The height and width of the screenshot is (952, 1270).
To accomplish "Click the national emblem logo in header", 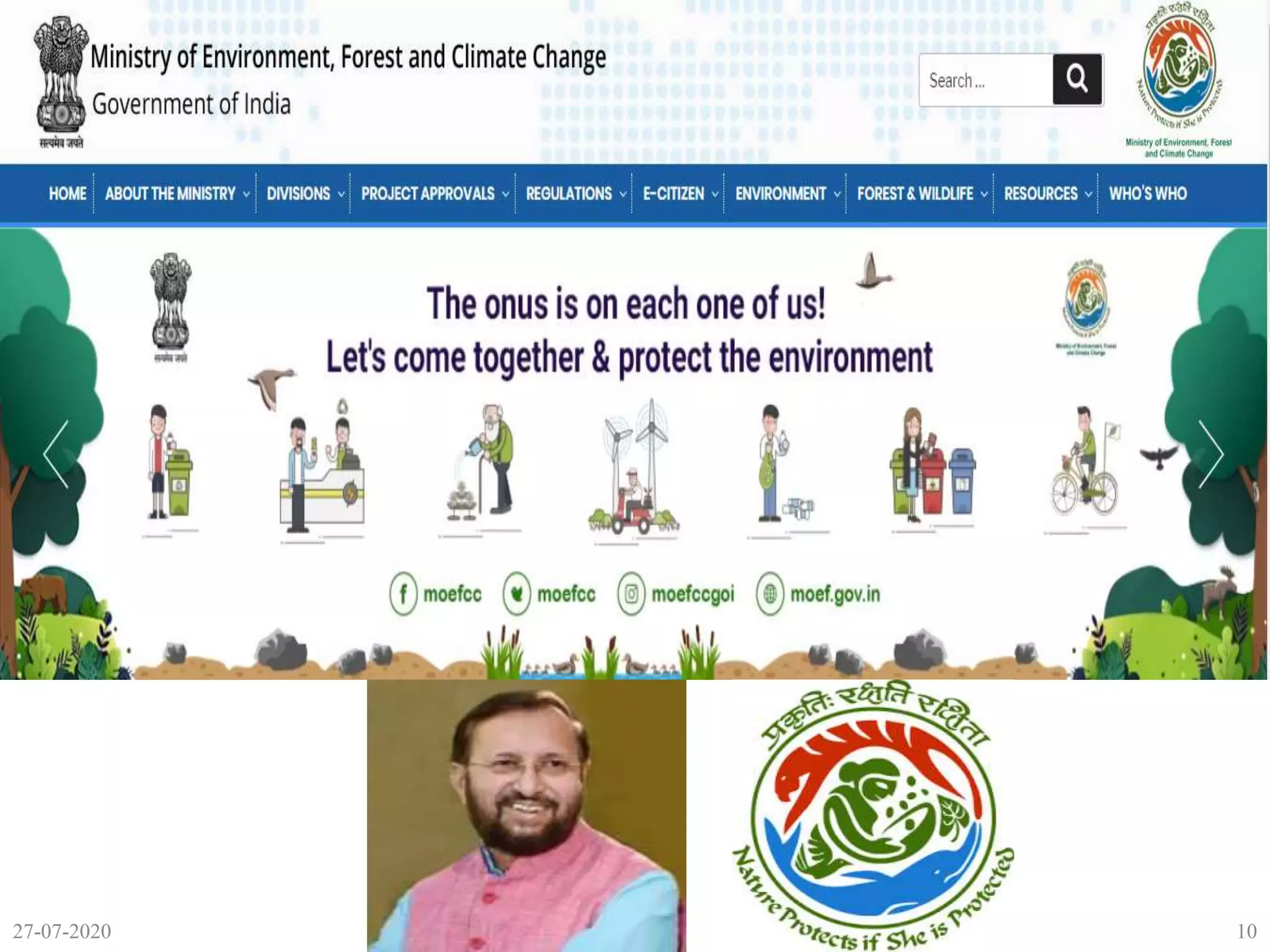I will (x=60, y=82).
